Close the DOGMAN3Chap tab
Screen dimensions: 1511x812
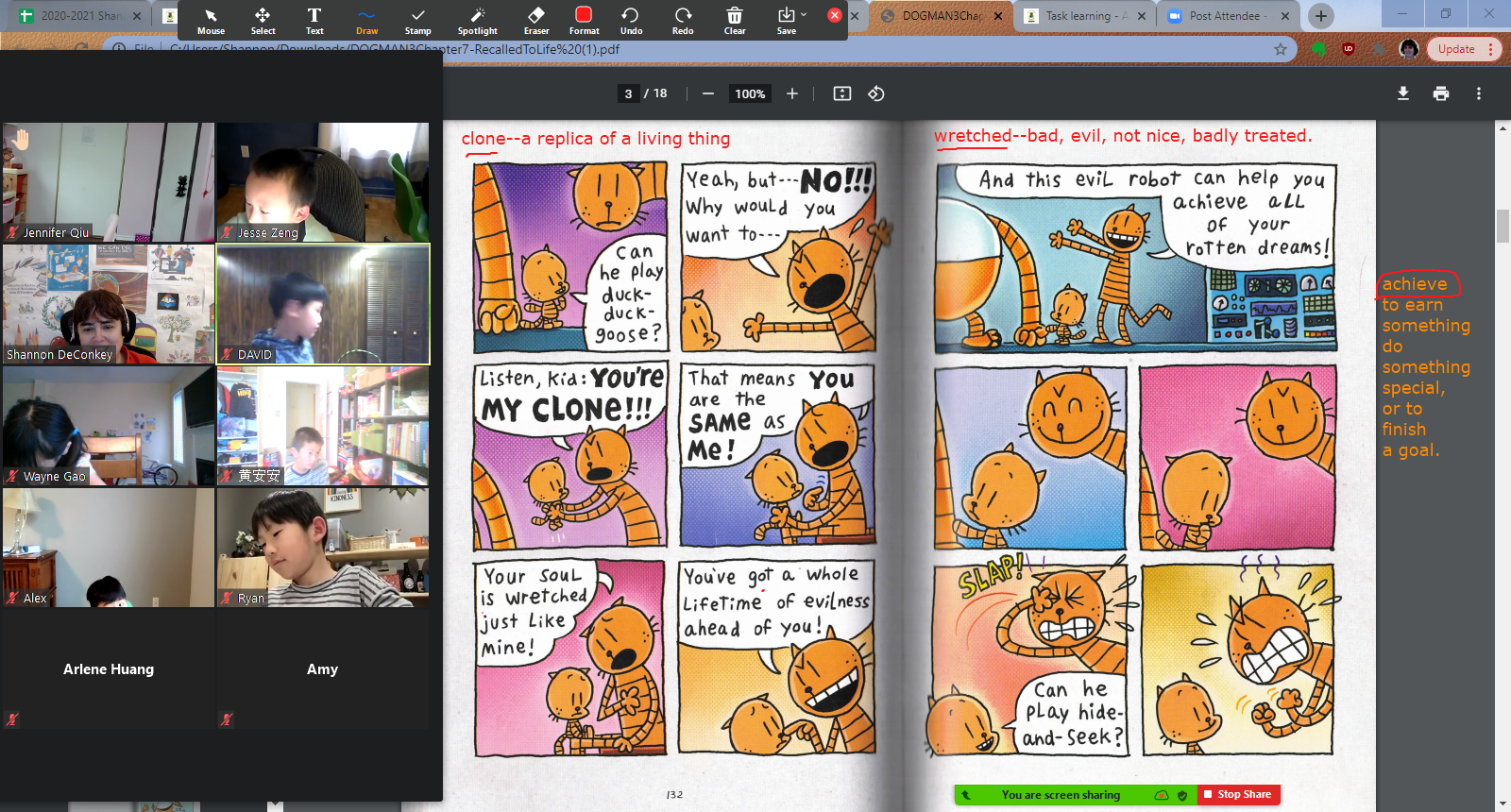point(997,16)
